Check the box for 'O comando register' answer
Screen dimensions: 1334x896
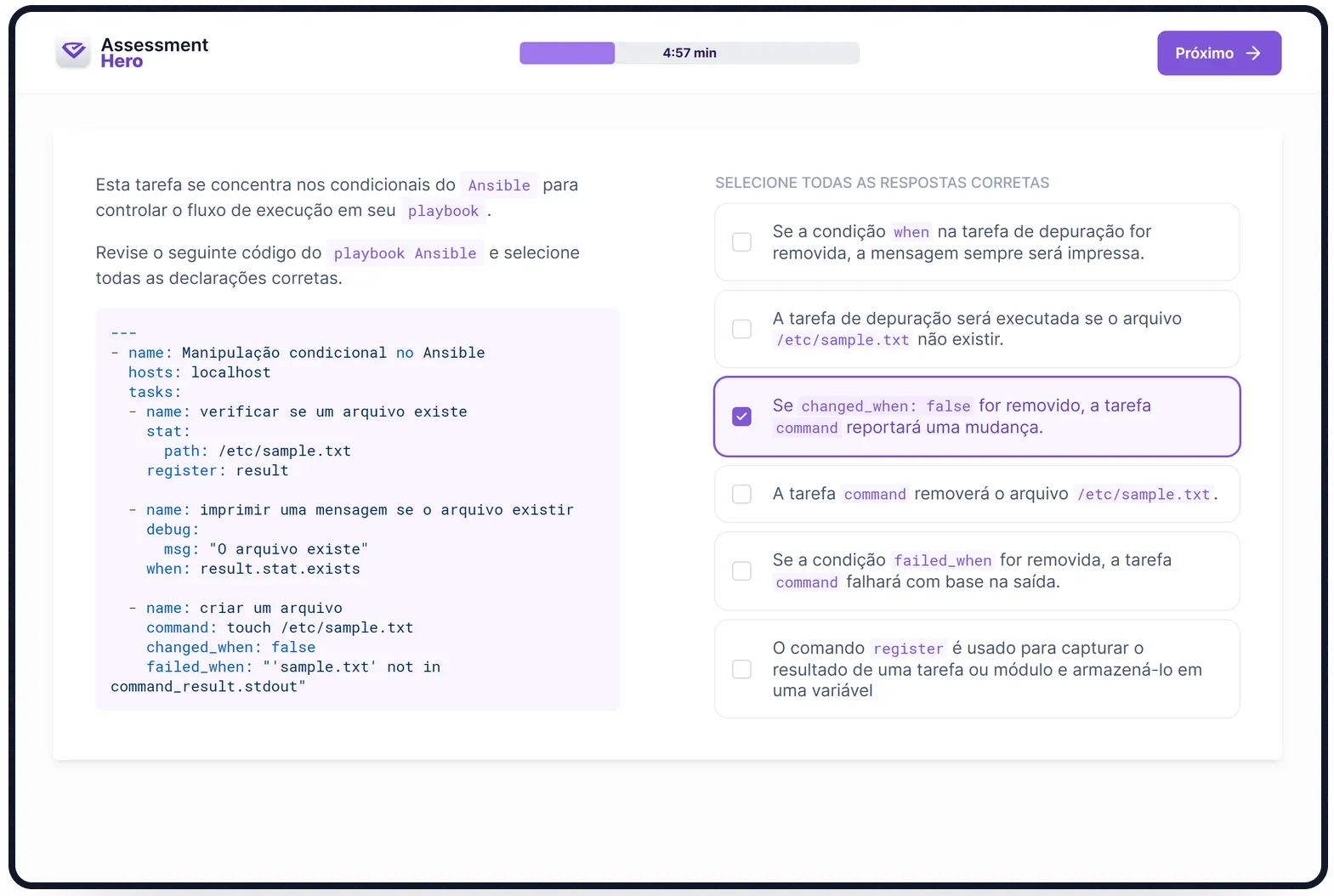tap(741, 669)
